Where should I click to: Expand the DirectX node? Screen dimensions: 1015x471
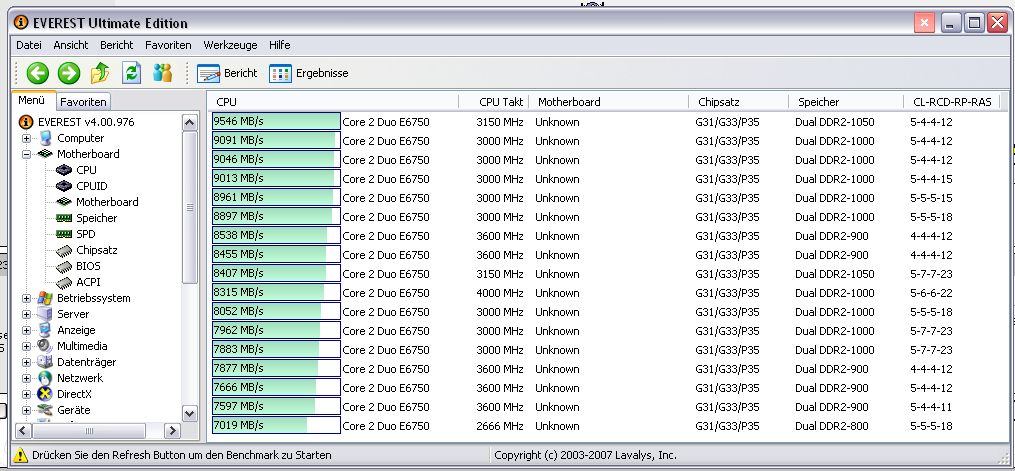tap(27, 394)
